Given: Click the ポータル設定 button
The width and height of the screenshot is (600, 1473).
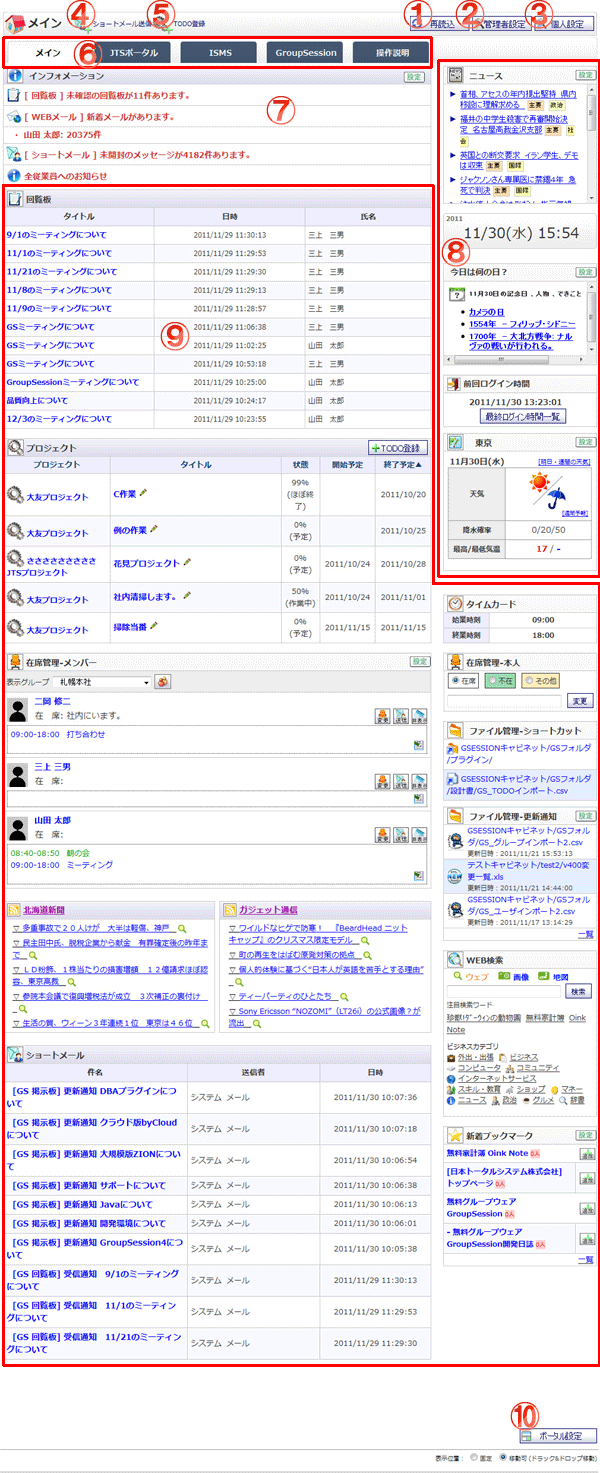Looking at the screenshot, I should [558, 1435].
